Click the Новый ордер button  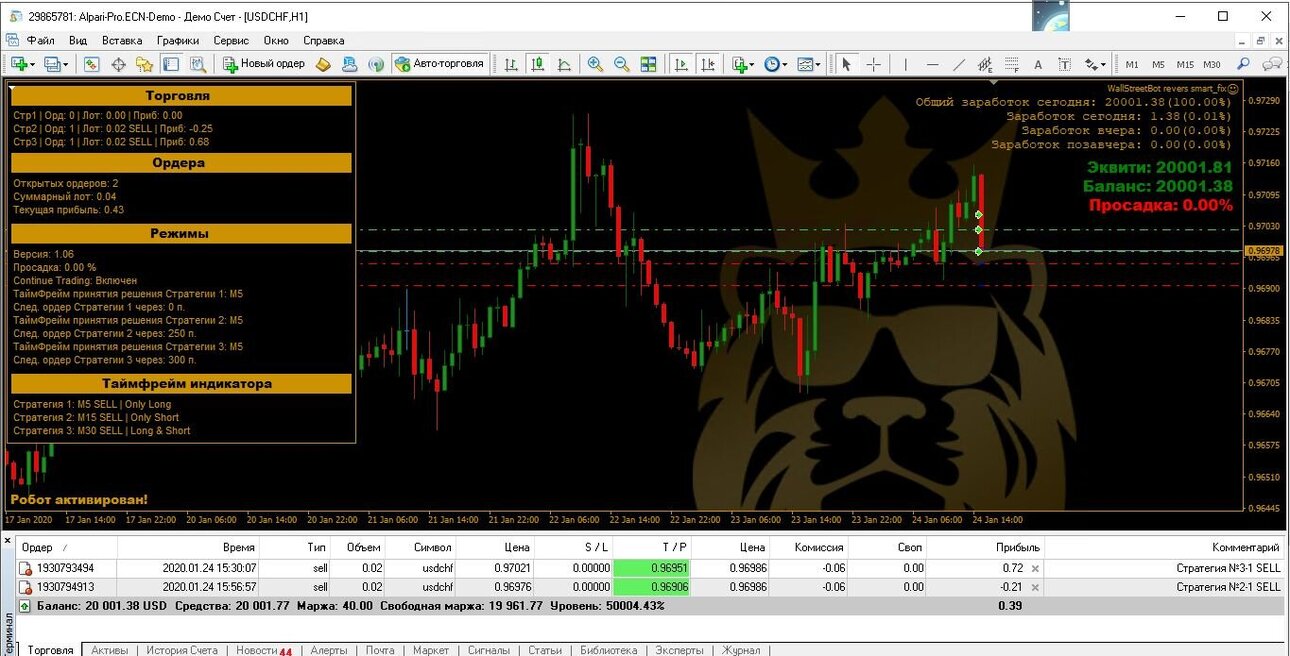click(x=263, y=64)
